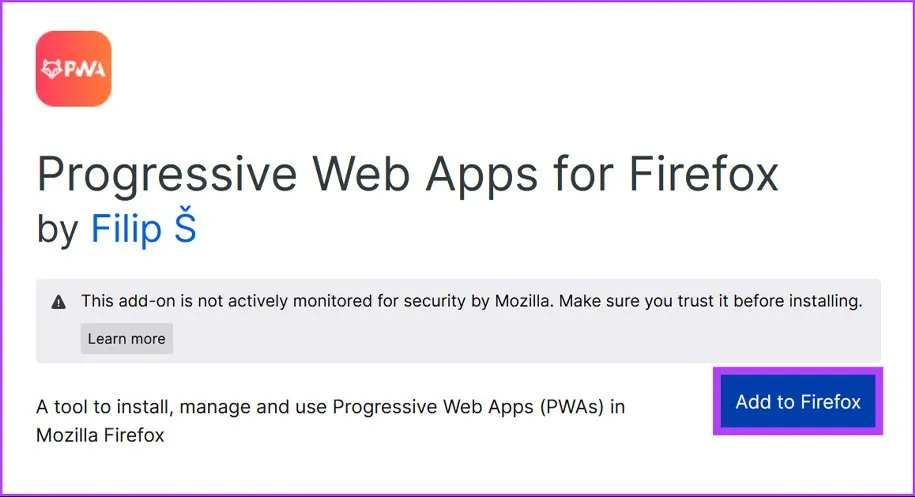Image resolution: width=915 pixels, height=497 pixels.
Task: Install add-on with Add to Firefox
Action: click(x=798, y=402)
